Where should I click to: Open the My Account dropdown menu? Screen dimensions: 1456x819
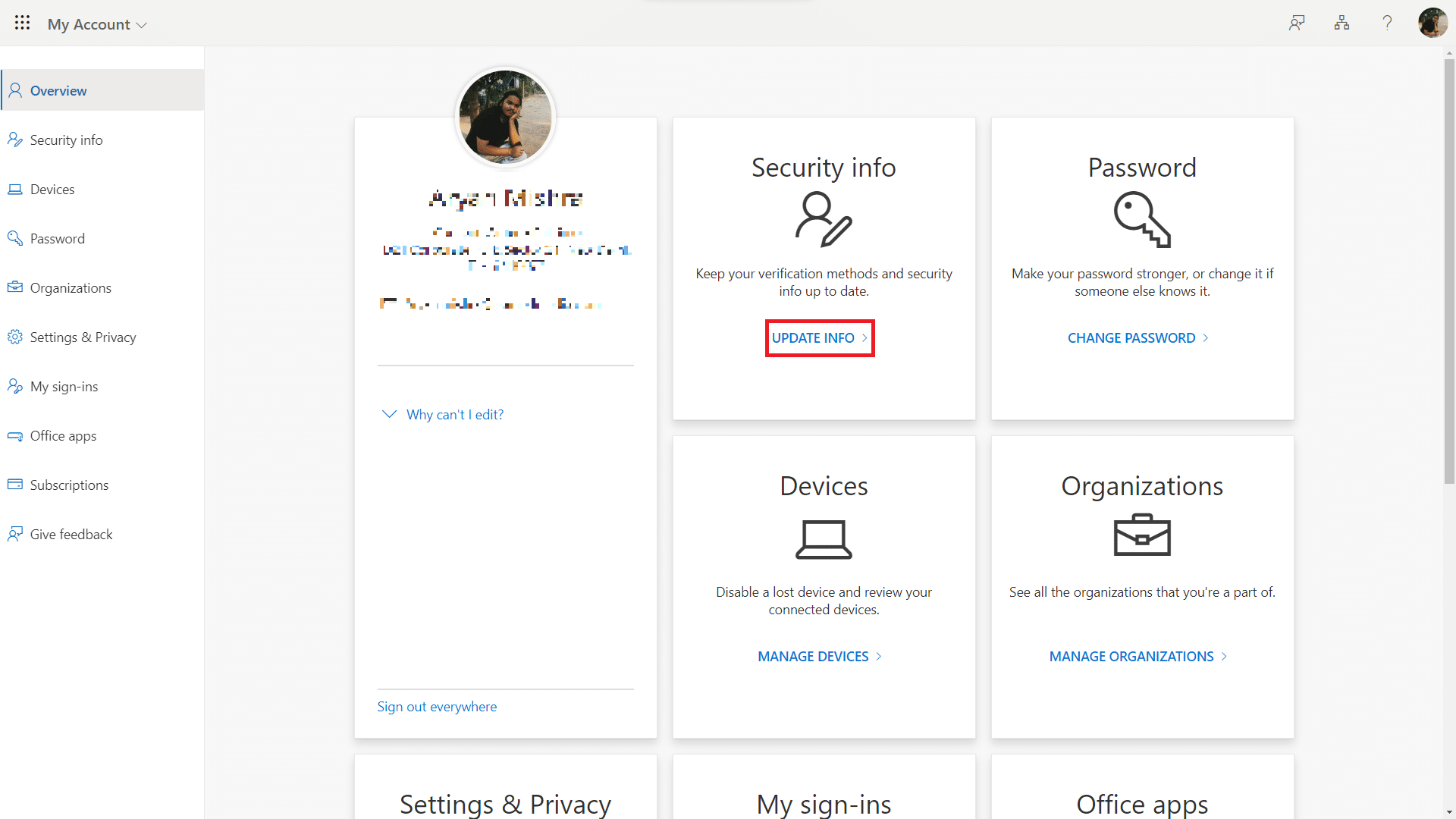[96, 22]
